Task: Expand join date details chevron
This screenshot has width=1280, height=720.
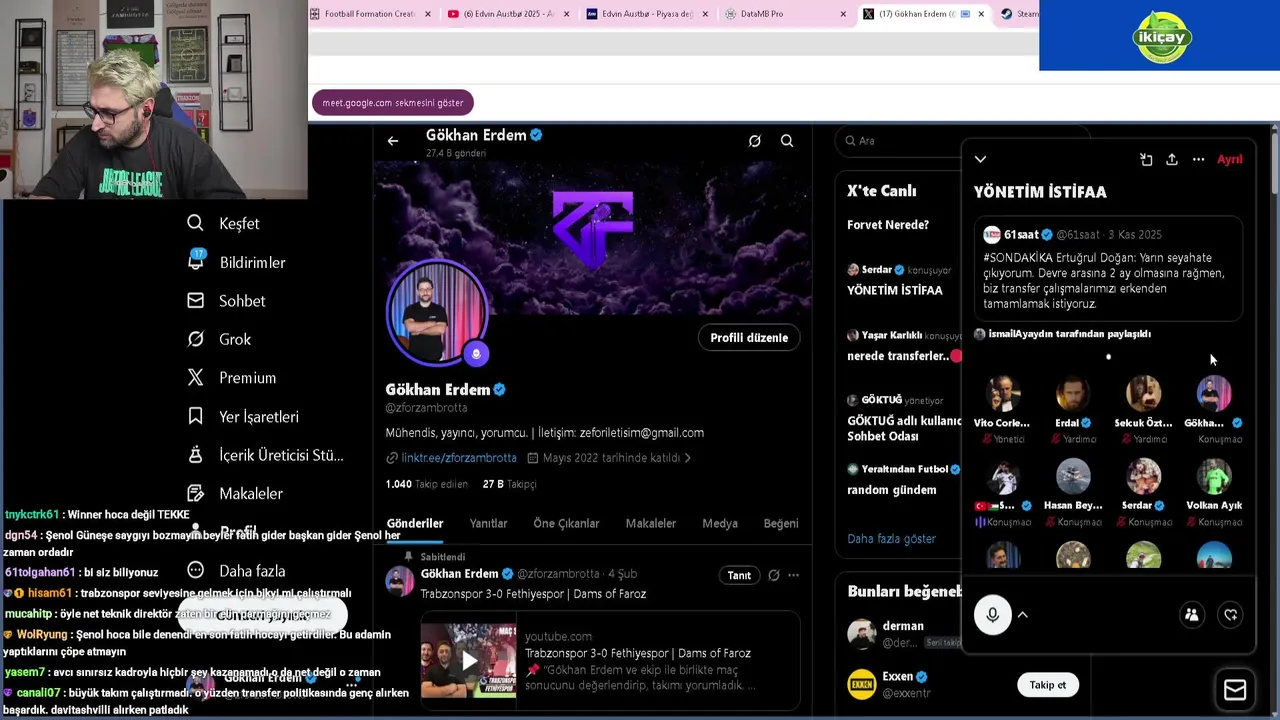Action: [x=687, y=458]
